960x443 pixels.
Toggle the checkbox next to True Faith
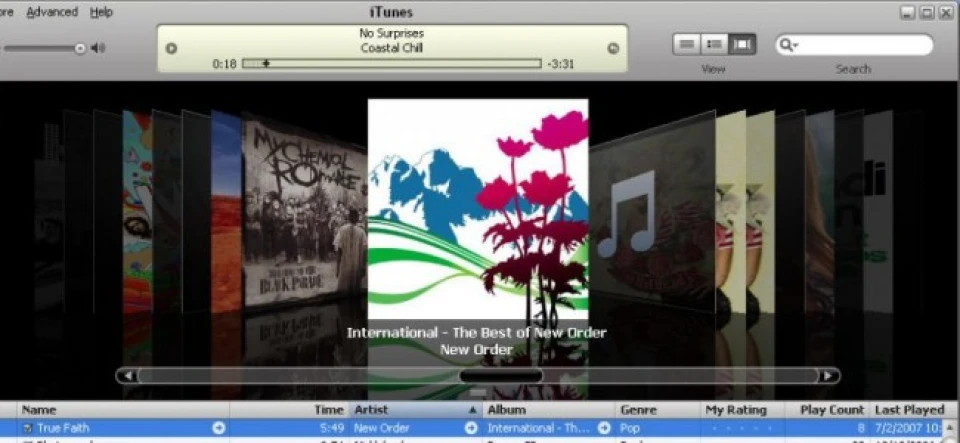pyautogui.click(x=27, y=428)
